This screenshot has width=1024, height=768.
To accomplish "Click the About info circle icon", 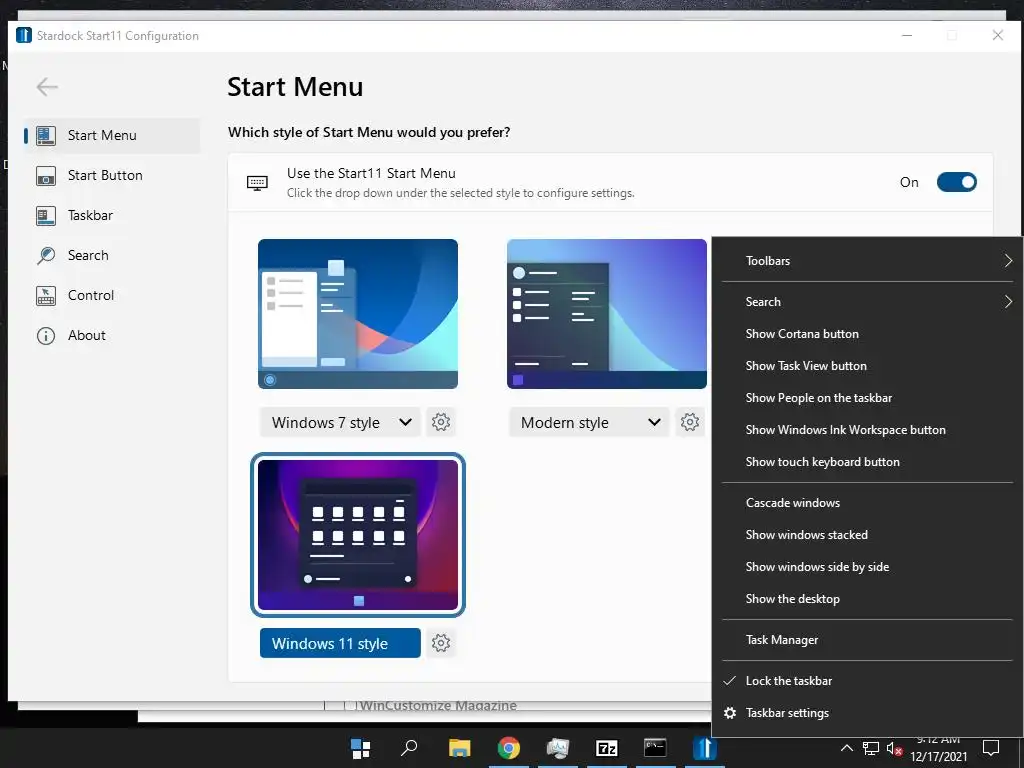I will pos(46,336).
